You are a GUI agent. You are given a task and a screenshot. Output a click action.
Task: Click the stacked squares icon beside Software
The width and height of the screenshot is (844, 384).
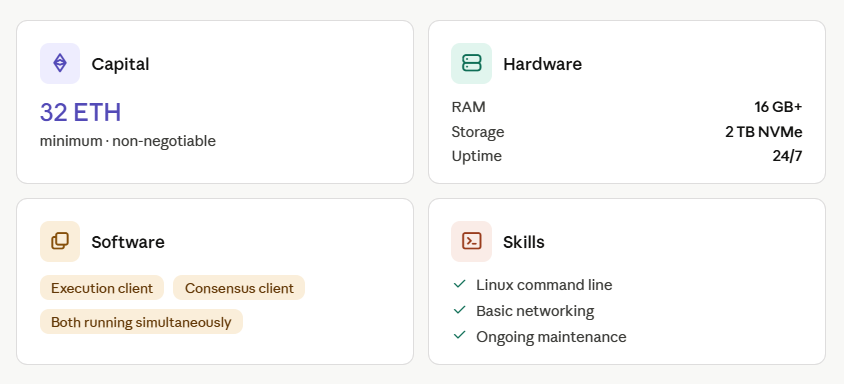60,241
